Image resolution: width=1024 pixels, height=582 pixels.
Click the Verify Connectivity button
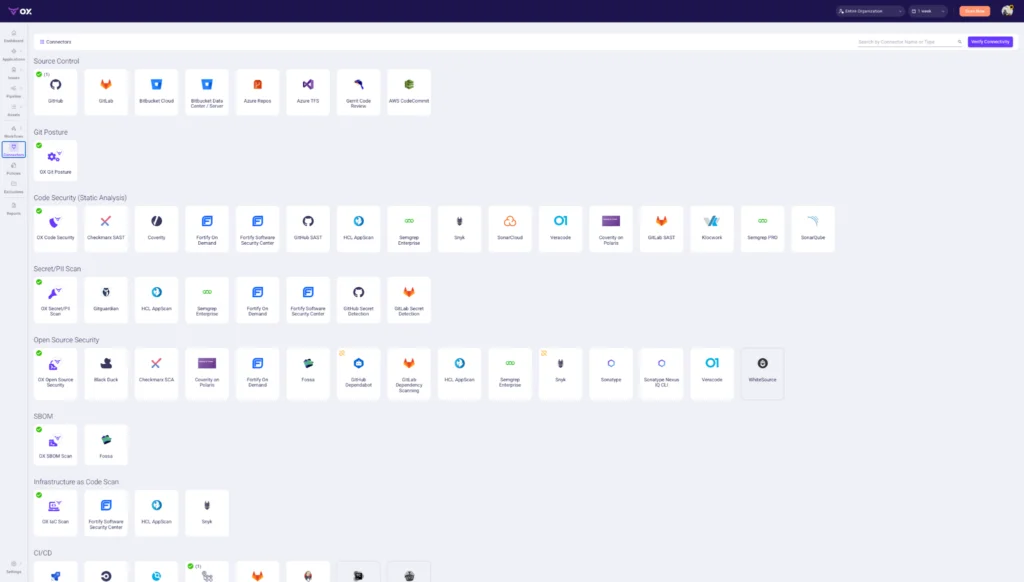(x=990, y=42)
